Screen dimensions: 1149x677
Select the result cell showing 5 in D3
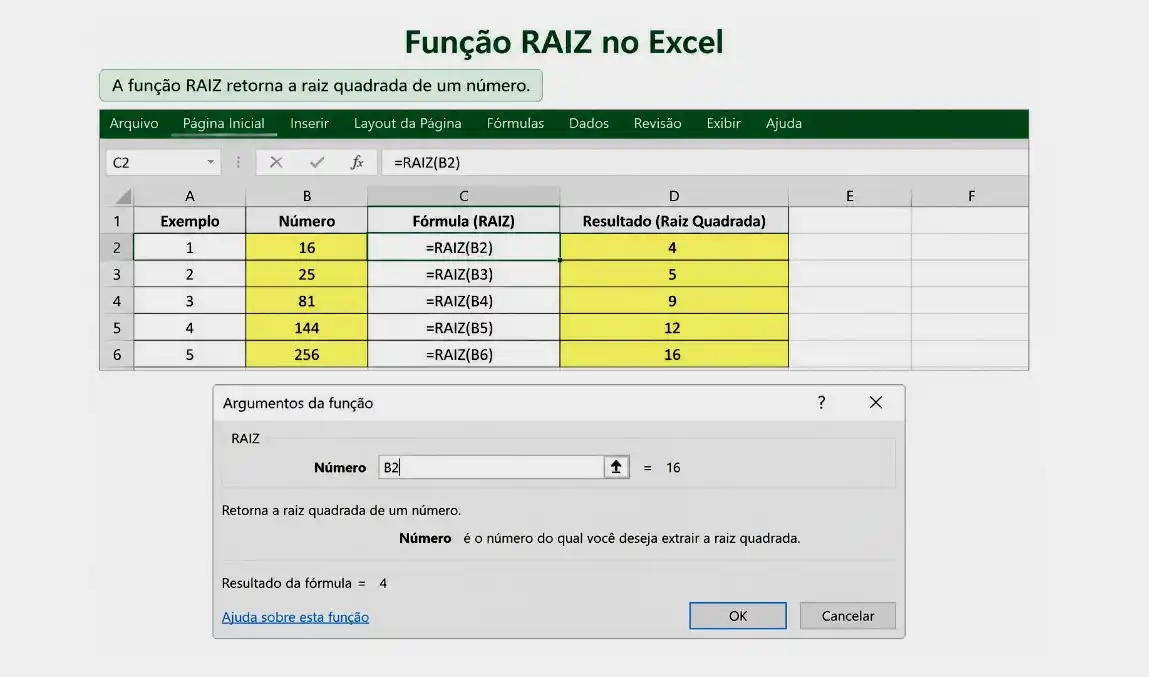point(674,274)
